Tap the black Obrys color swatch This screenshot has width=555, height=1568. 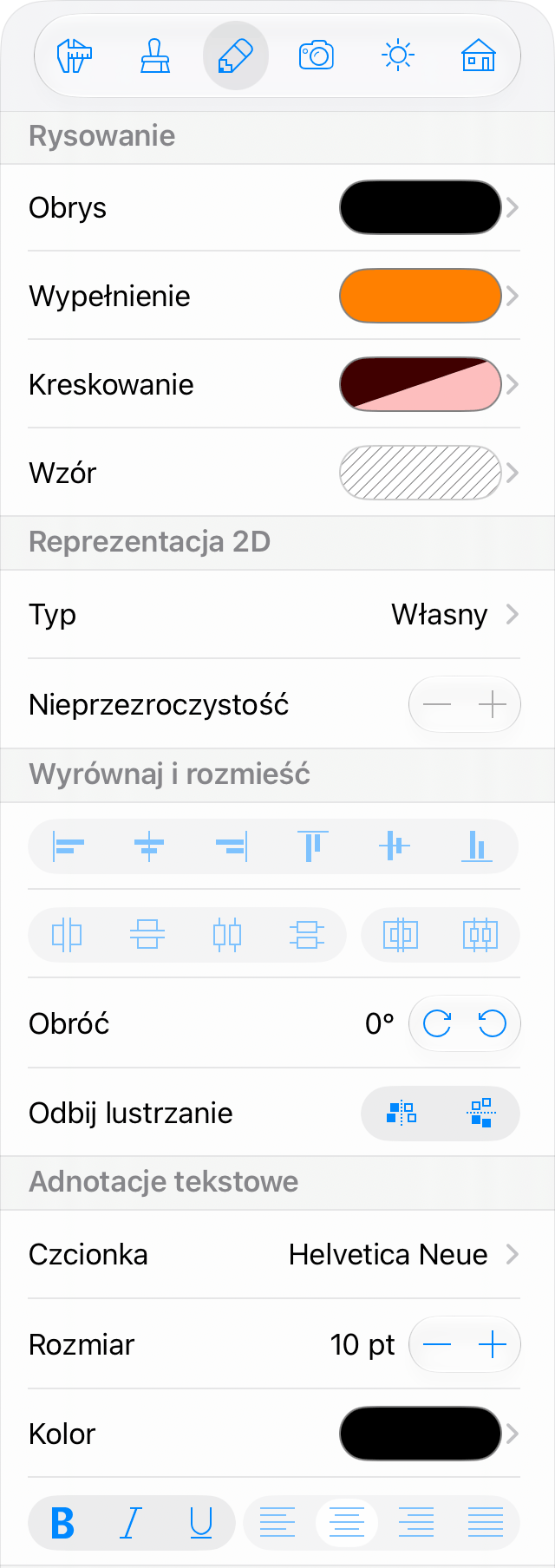421,207
